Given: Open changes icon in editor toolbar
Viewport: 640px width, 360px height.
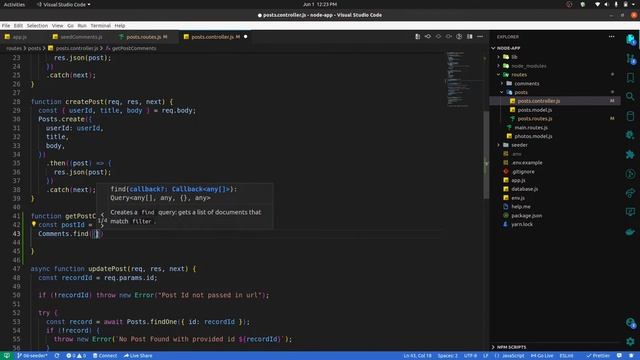Looking at the screenshot, I should point(417,37).
